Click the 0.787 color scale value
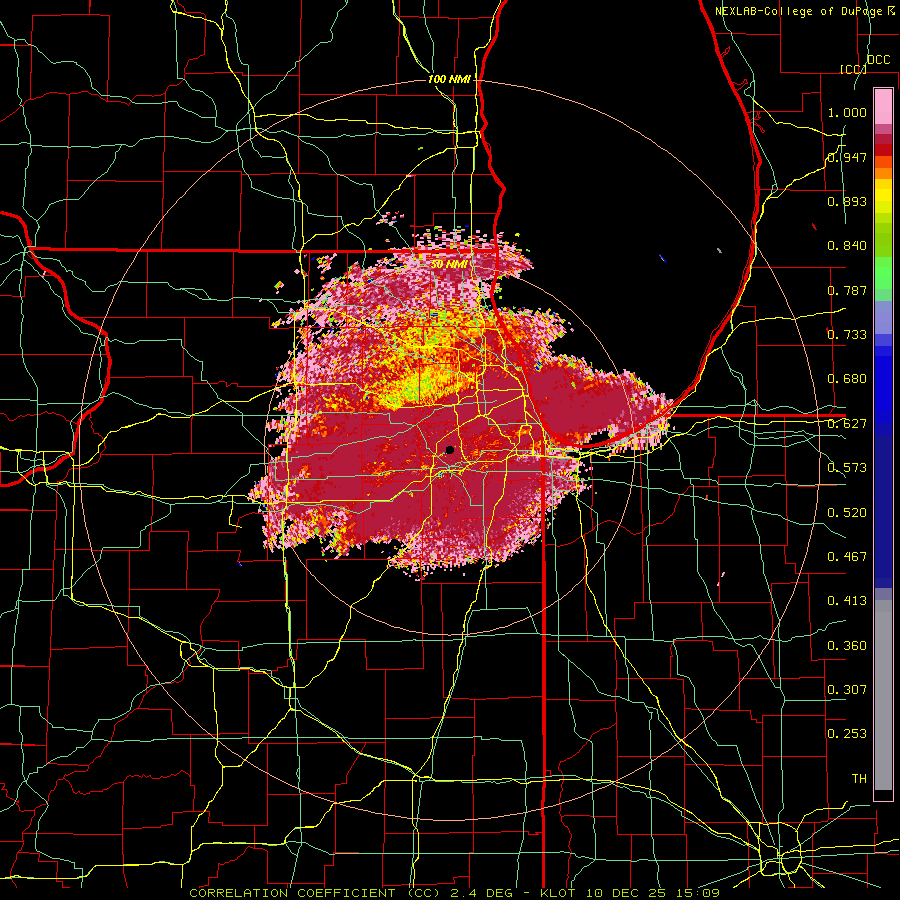Screen dimensions: 900x900 tap(847, 290)
